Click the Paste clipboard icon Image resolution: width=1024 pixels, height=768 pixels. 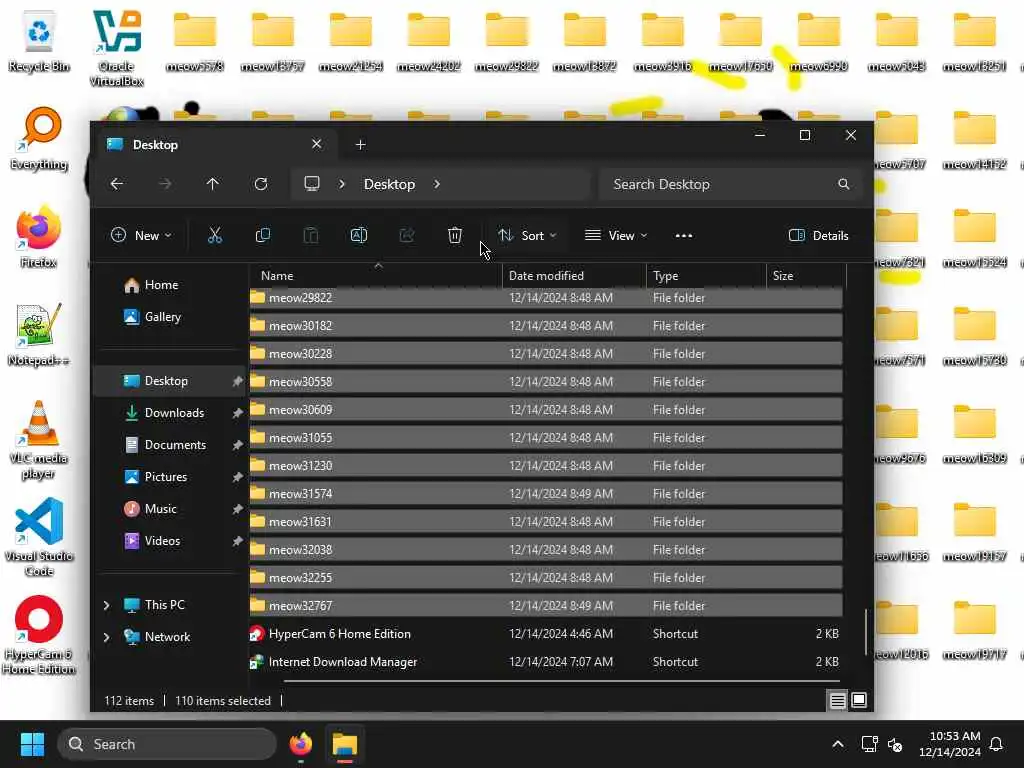(311, 236)
